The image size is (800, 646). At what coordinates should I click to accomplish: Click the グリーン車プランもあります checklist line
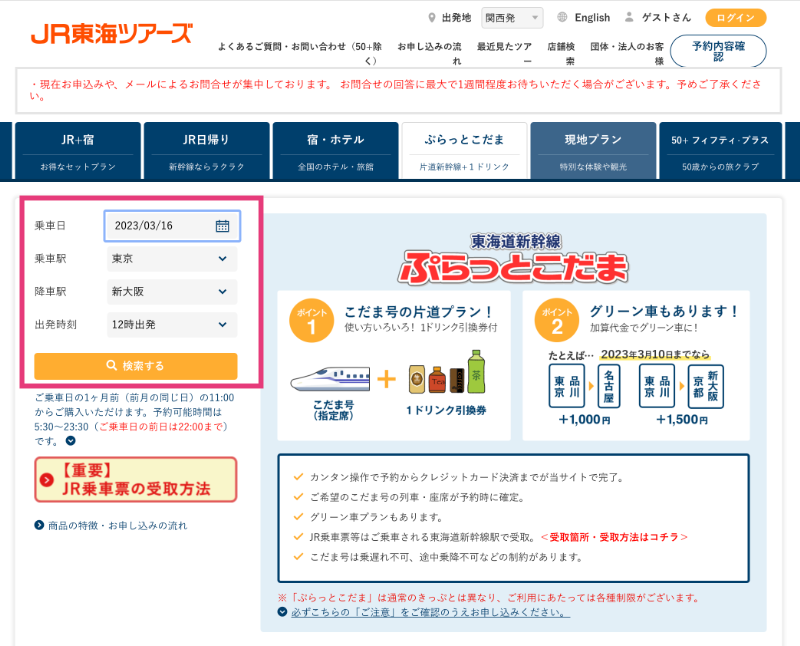pyautogui.click(x=377, y=517)
